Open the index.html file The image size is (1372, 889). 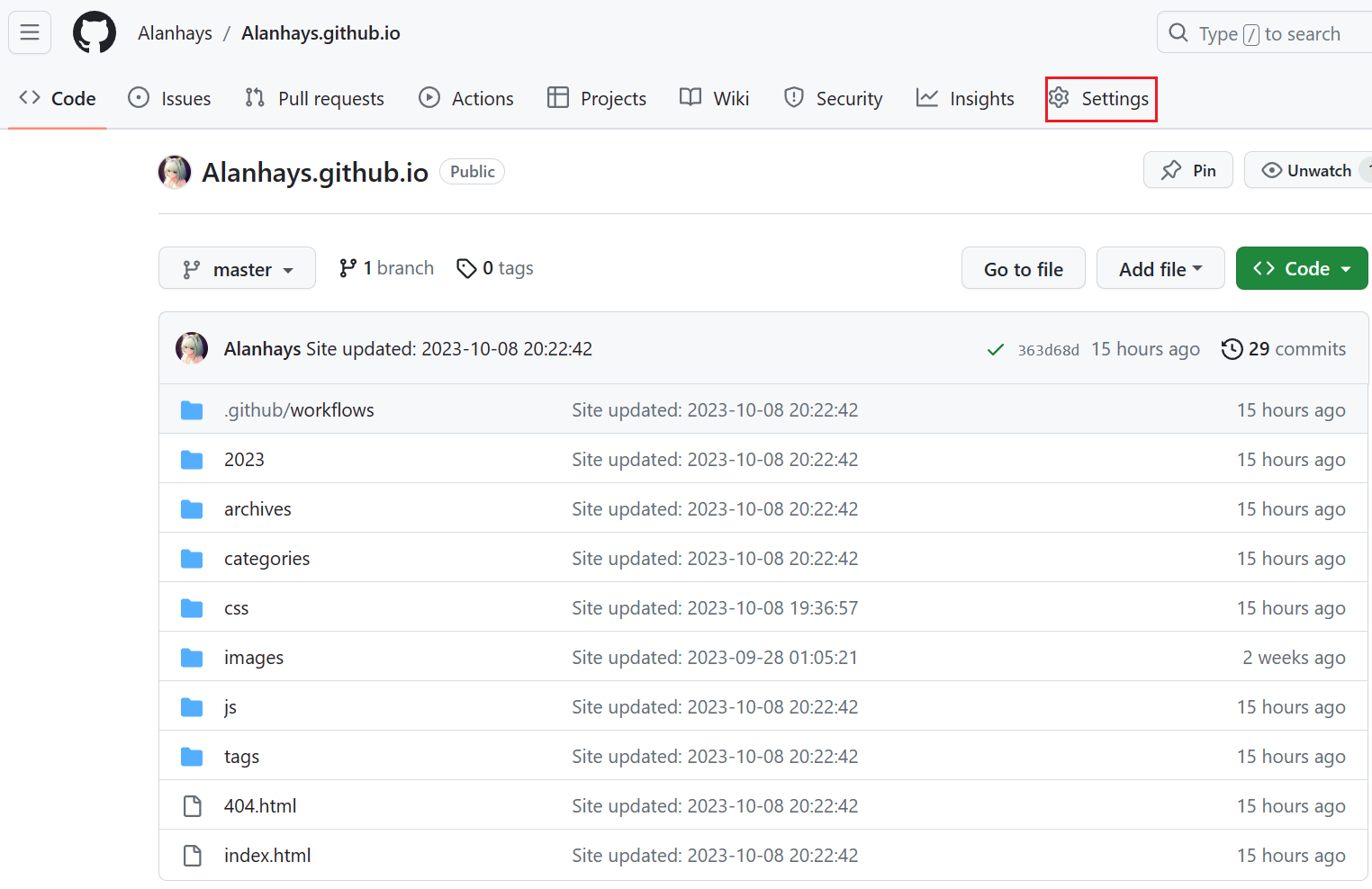click(267, 856)
